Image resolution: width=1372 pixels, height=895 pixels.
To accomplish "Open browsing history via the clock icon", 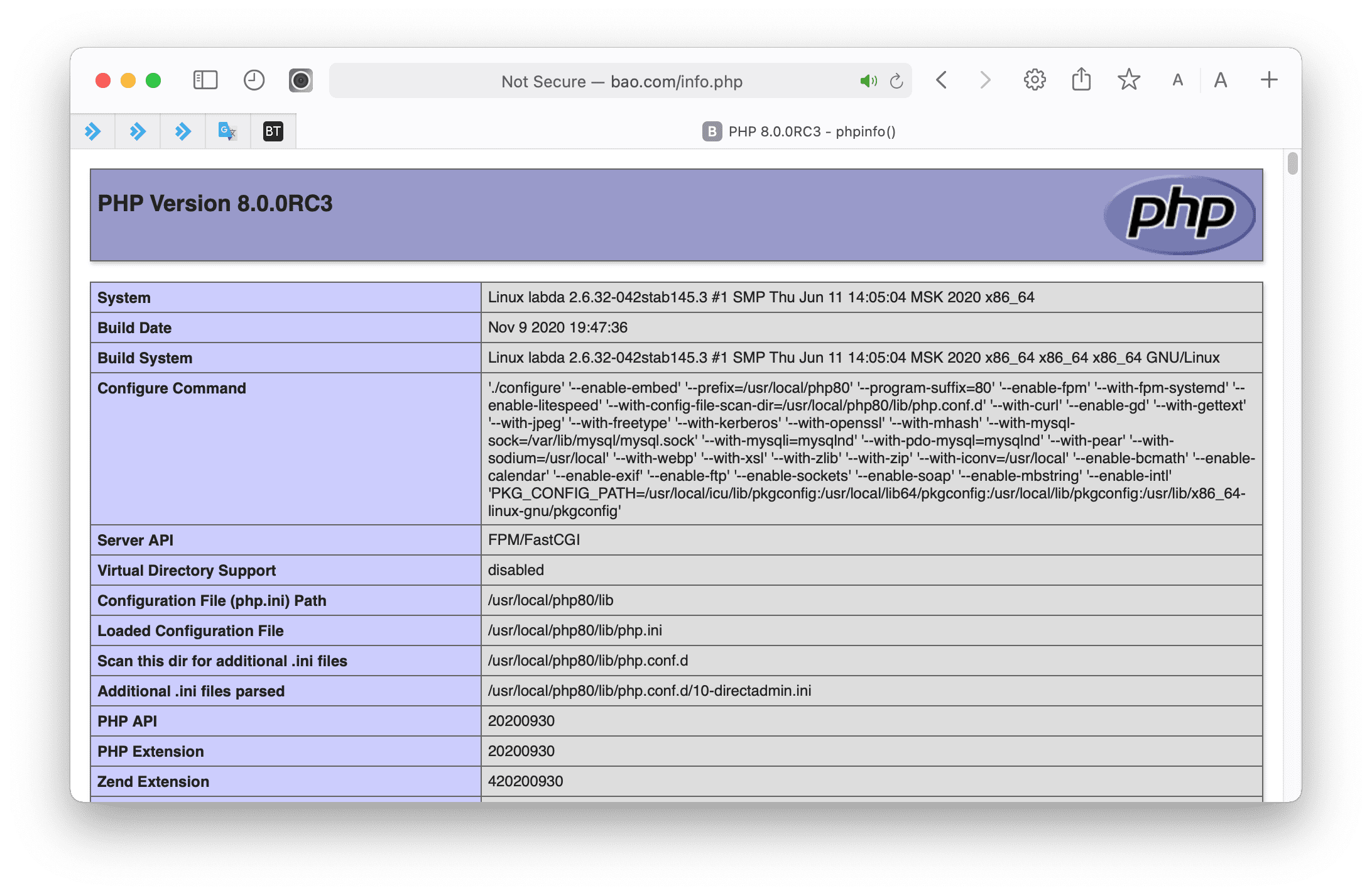I will pos(254,80).
